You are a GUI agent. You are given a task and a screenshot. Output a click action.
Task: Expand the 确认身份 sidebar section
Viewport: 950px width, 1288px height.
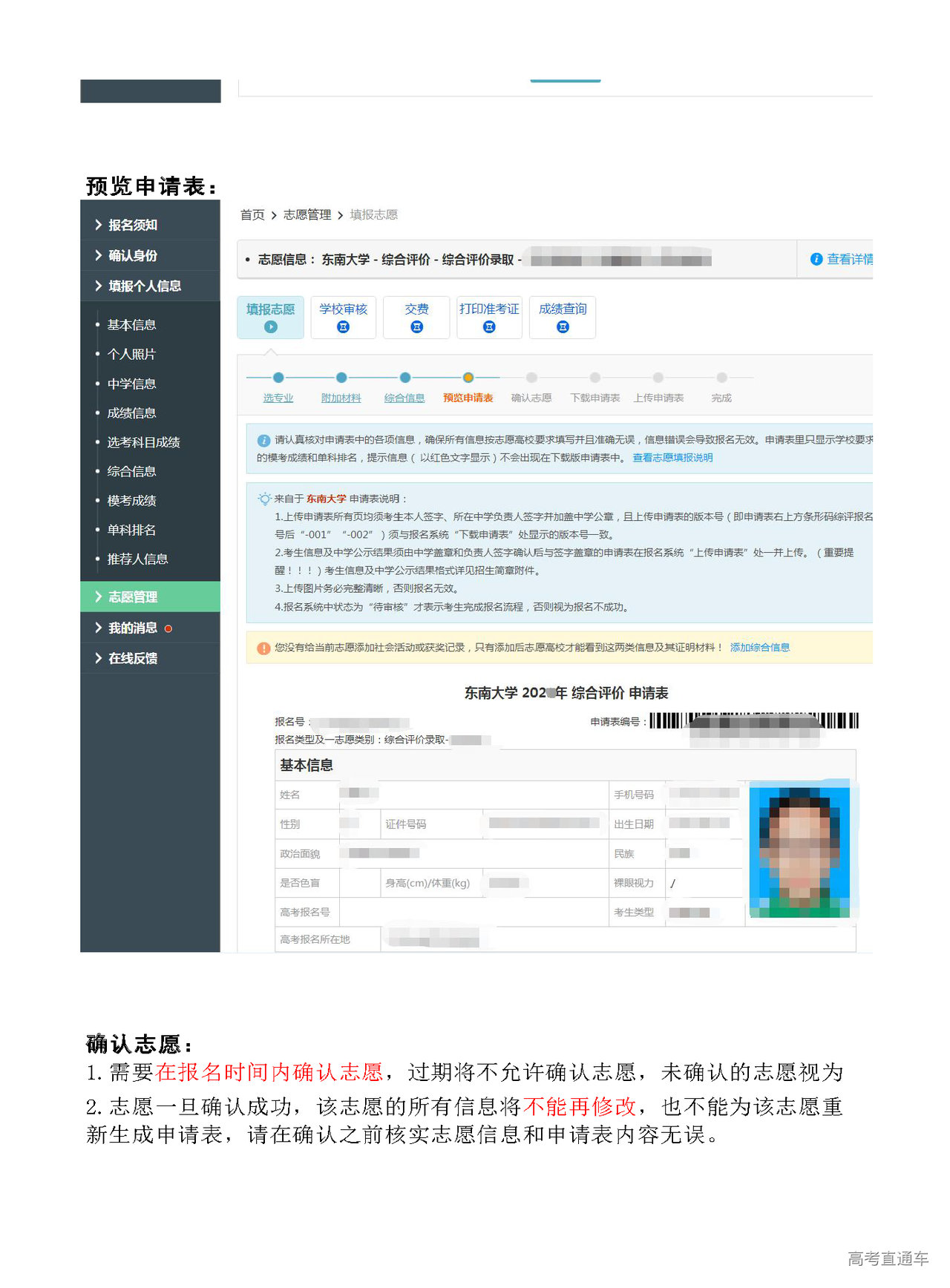tap(132, 255)
